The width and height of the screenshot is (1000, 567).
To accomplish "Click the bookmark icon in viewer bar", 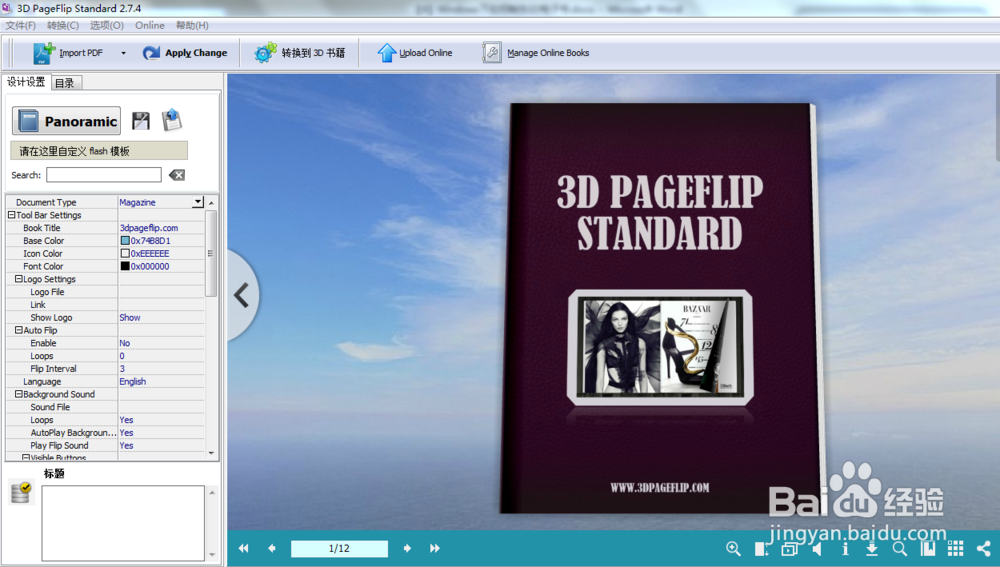I will point(928,549).
